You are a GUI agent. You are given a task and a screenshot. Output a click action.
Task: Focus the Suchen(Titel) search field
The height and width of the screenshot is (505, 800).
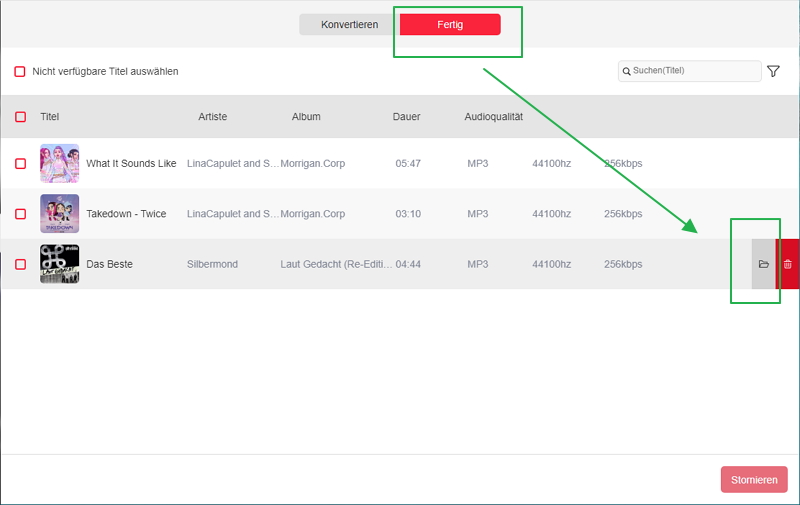(694, 71)
